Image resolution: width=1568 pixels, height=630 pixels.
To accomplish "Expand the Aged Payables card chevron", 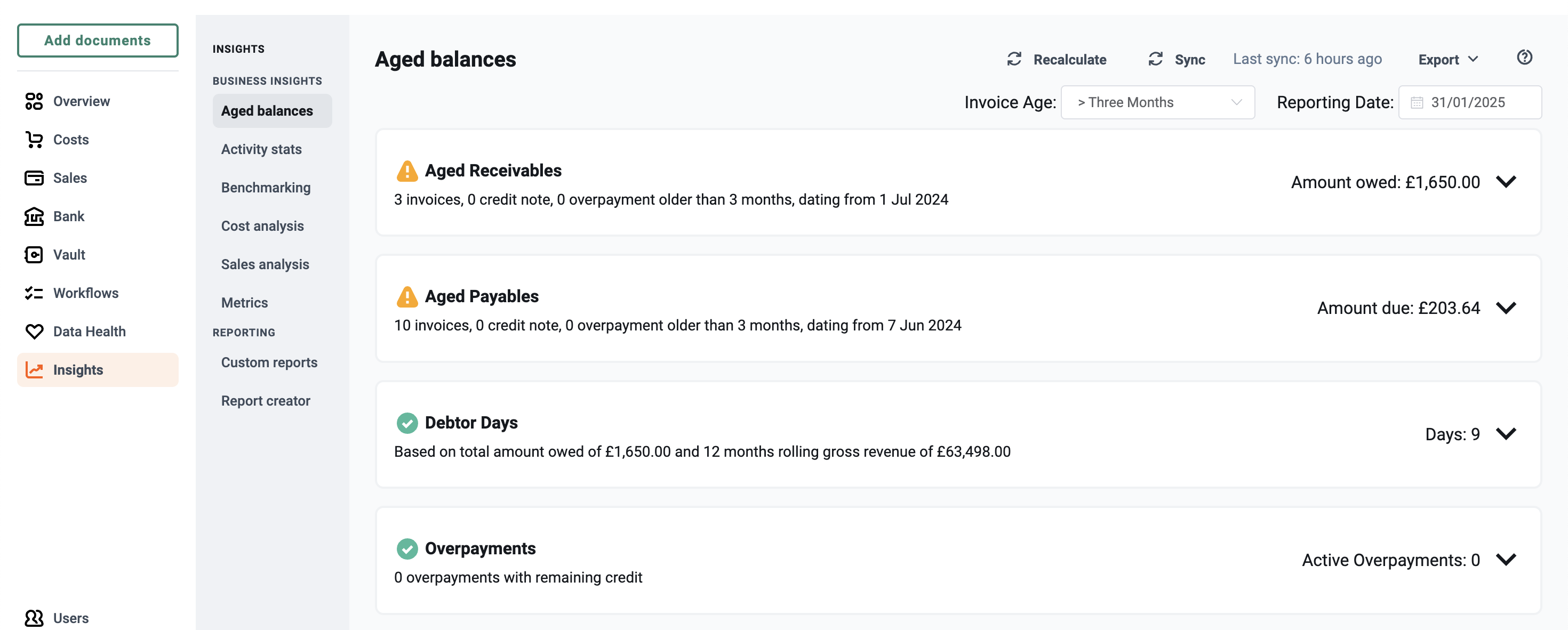I will click(1506, 308).
